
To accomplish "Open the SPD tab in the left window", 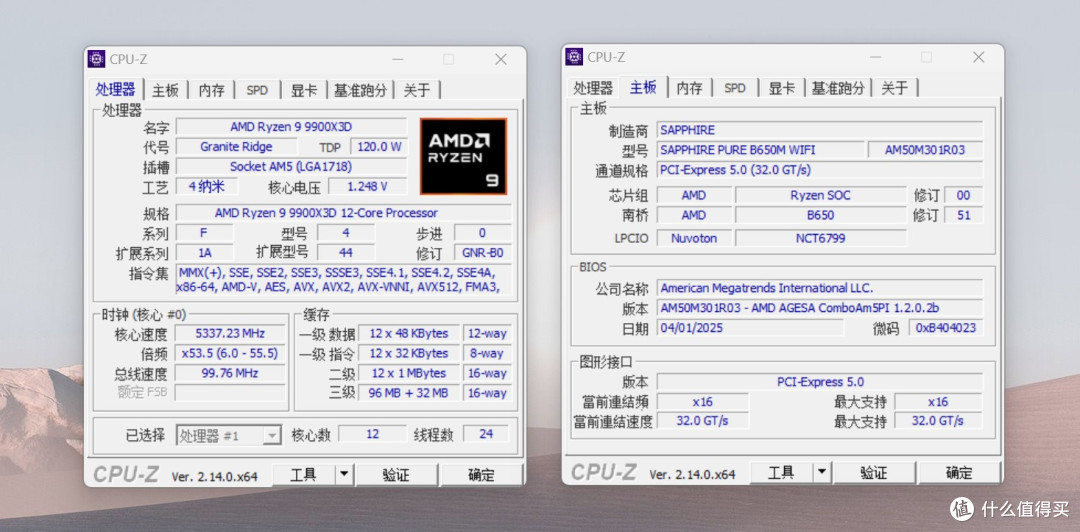I will [x=257, y=90].
